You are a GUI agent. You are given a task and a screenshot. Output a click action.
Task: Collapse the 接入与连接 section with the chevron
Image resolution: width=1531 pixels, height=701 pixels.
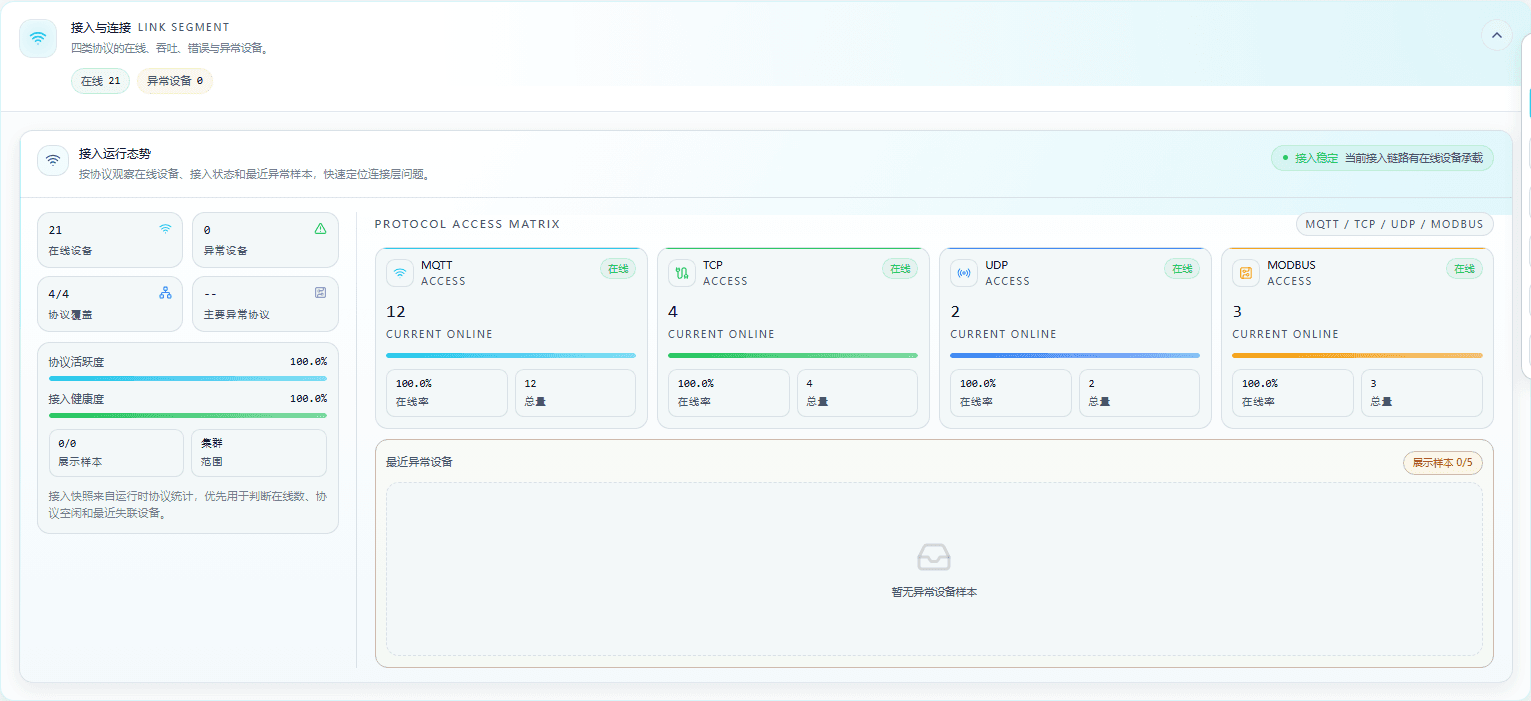pyautogui.click(x=1496, y=35)
